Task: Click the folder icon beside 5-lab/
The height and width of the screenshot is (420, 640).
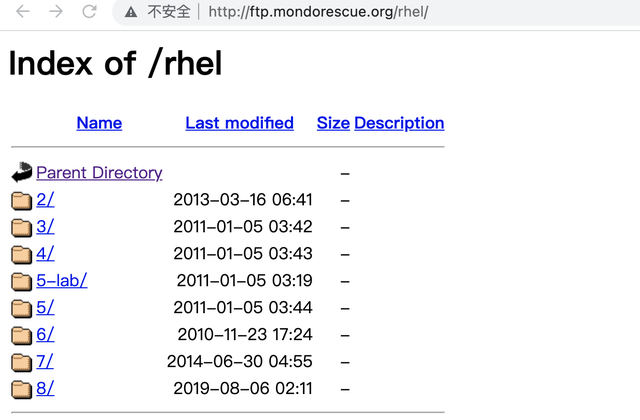Action: click(22, 281)
